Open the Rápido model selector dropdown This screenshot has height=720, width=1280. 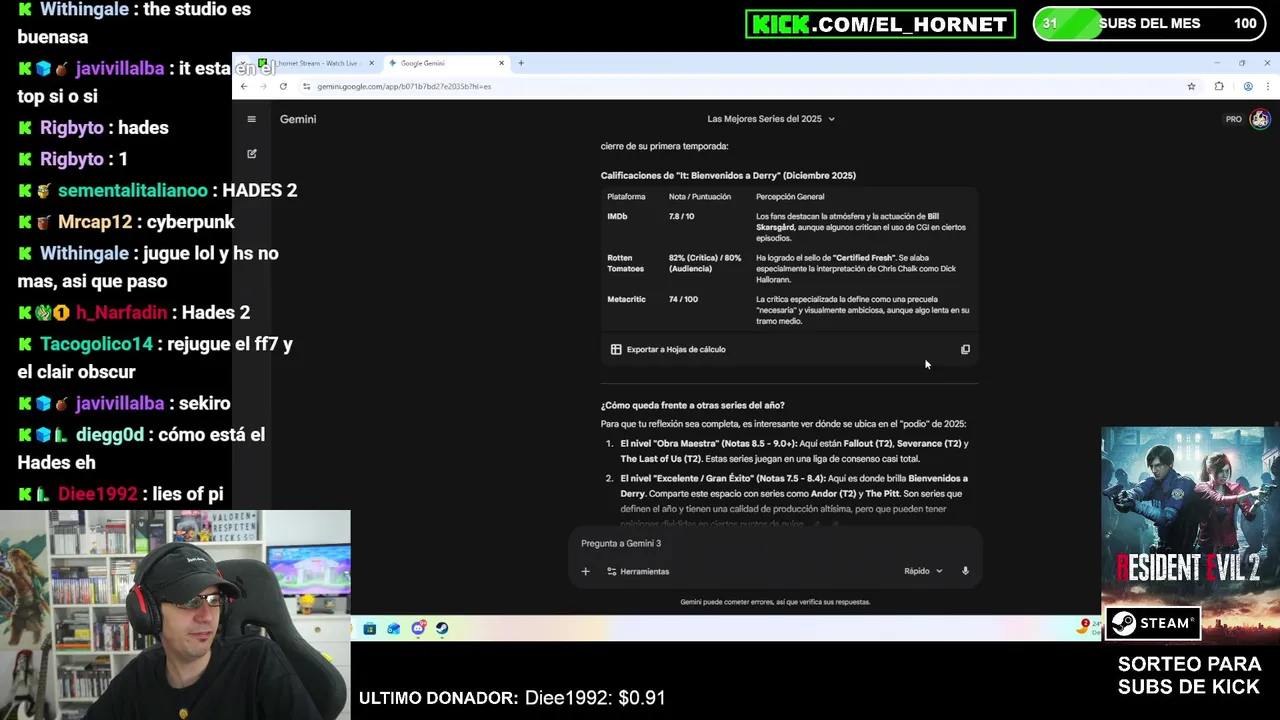(923, 571)
